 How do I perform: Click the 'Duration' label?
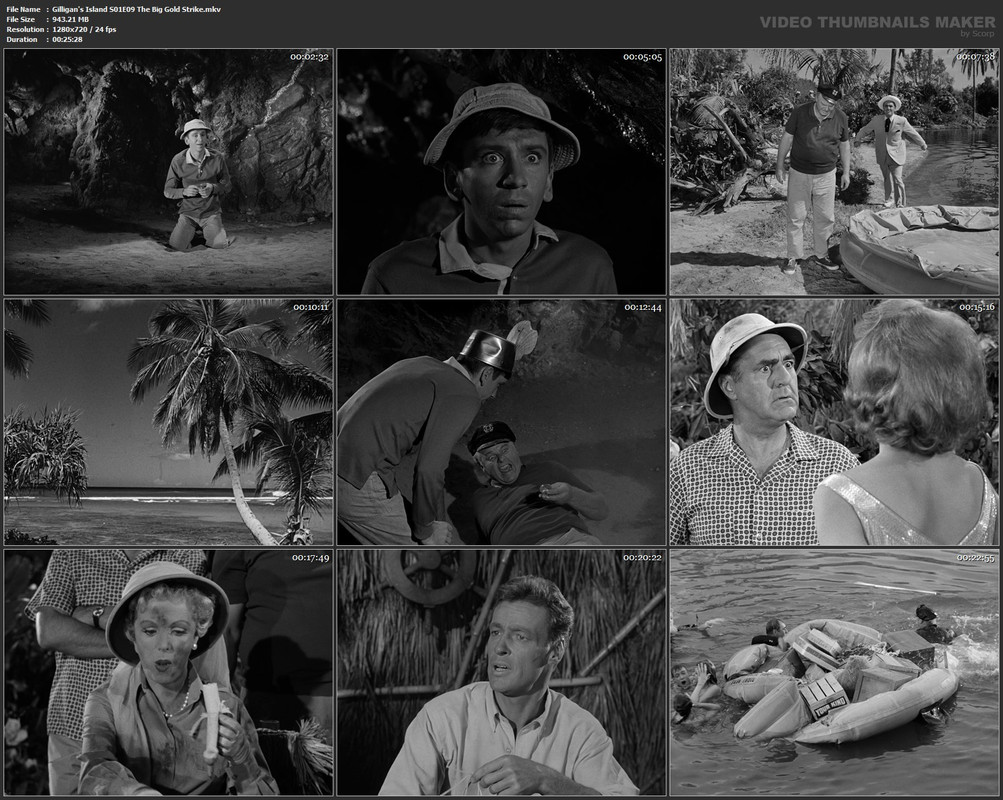click(x=22, y=40)
